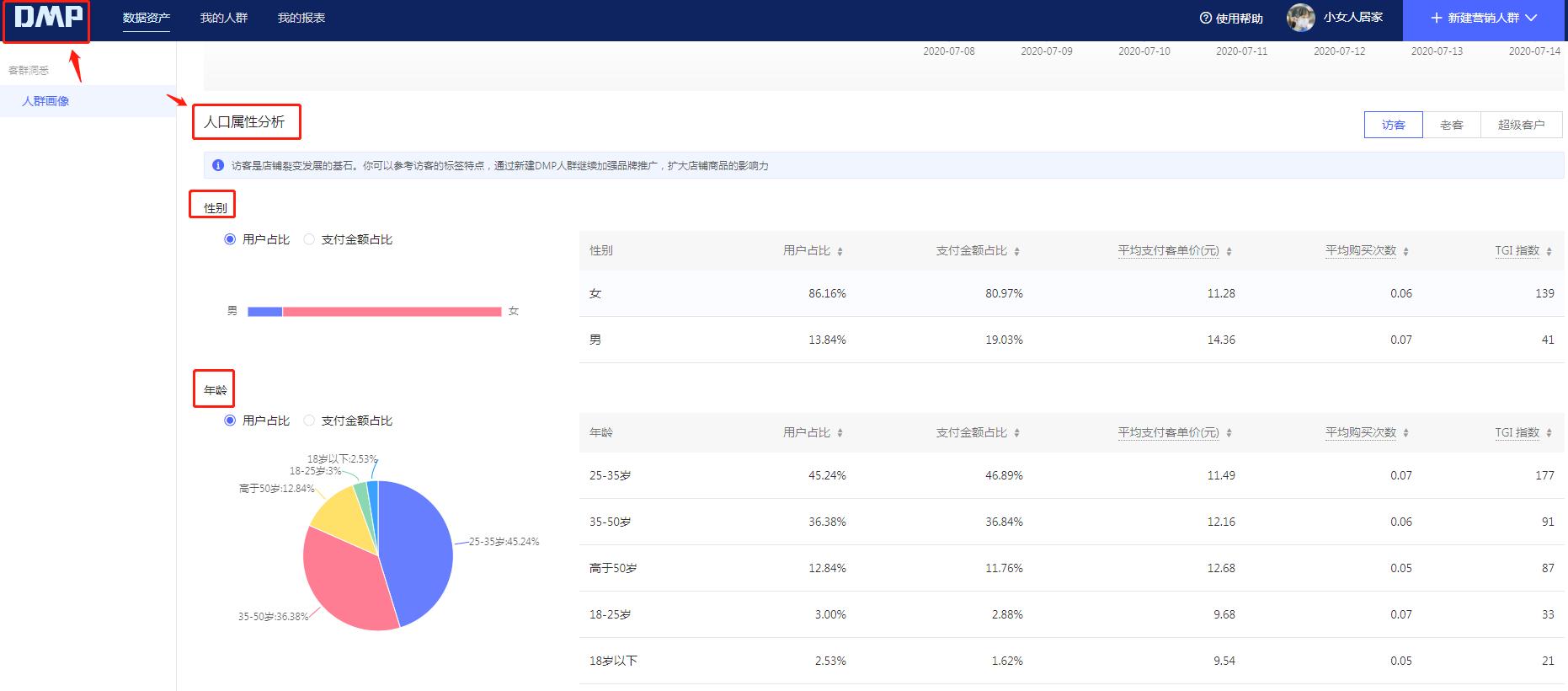Screen dimensions: 1568x691
Task: Click the pink female segment of gender bar
Action: pyautogui.click(x=392, y=312)
